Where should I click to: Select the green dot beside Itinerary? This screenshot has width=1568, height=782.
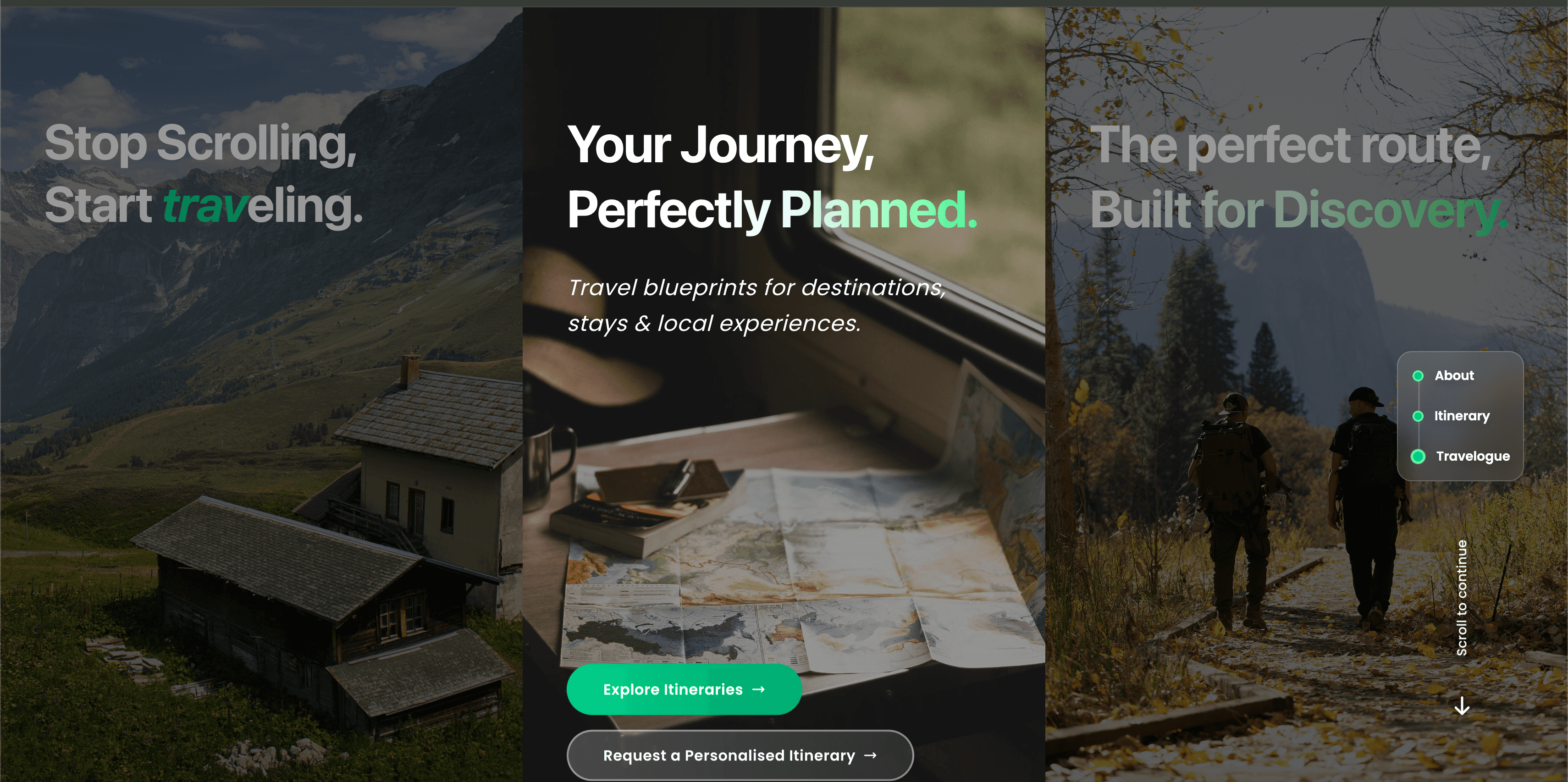tap(1418, 416)
